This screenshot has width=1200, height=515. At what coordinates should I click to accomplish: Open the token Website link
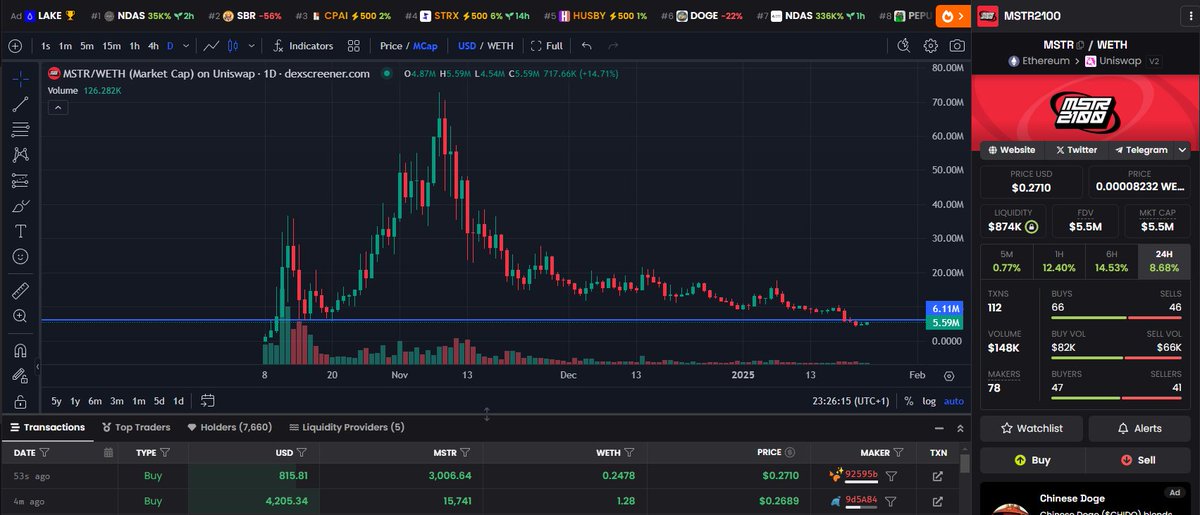point(1012,150)
